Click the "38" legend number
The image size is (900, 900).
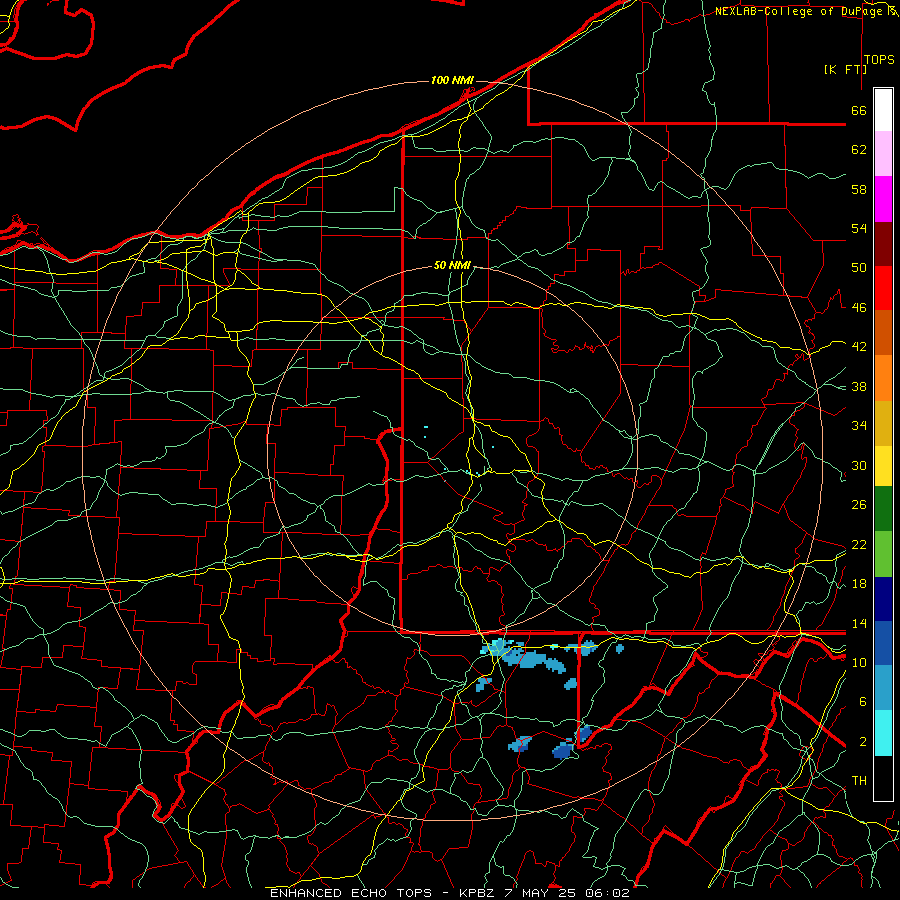(x=859, y=386)
